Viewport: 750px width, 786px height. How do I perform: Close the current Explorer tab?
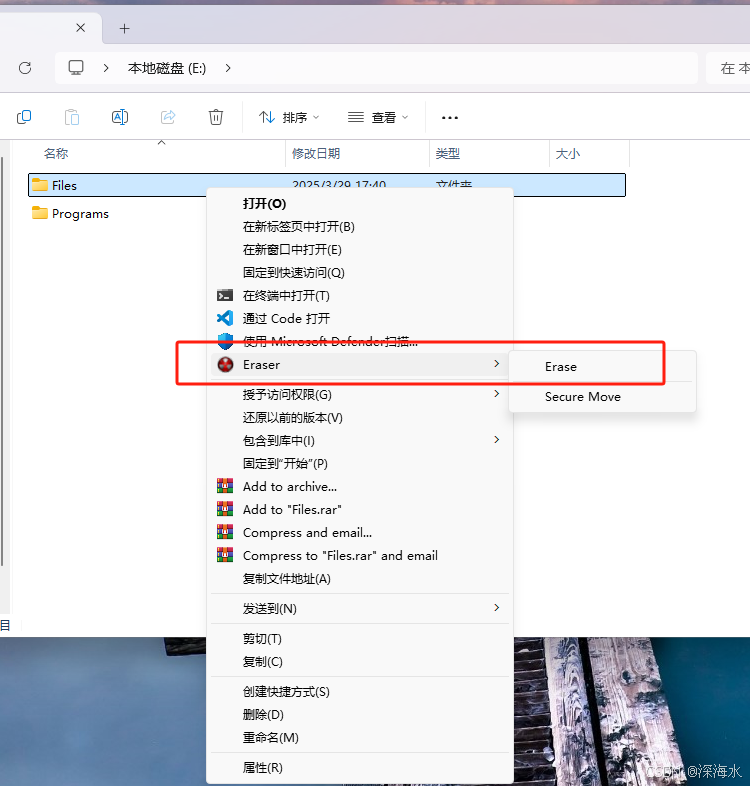click(80, 28)
